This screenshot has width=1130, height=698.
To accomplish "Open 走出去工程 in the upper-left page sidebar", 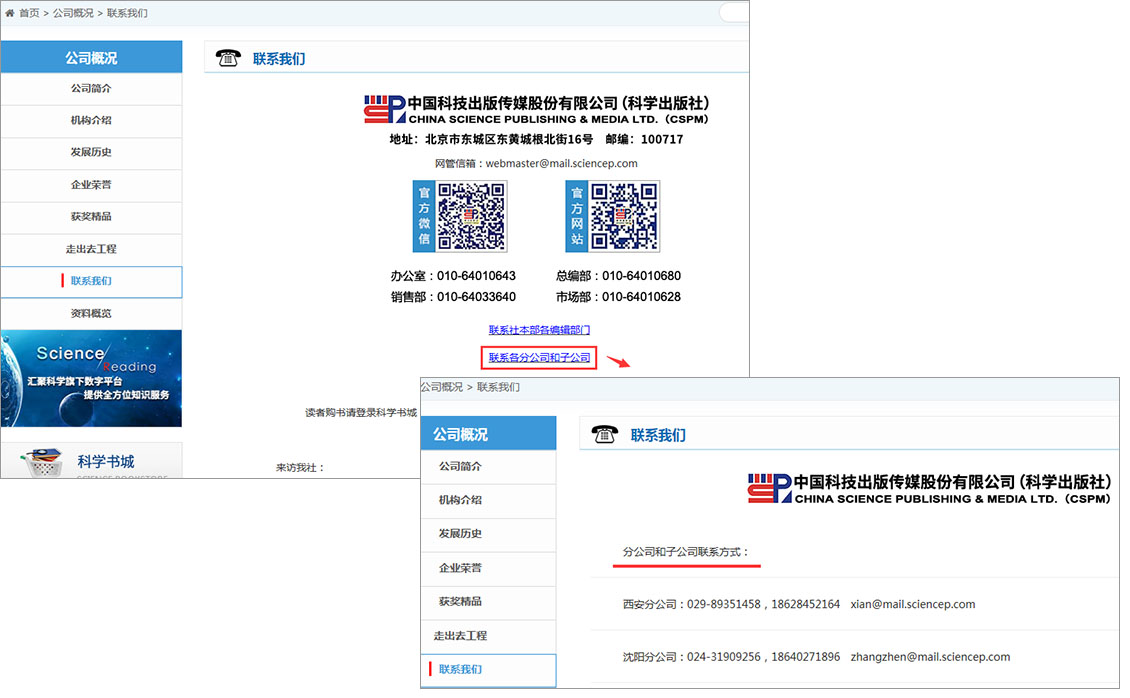I will coord(92,249).
